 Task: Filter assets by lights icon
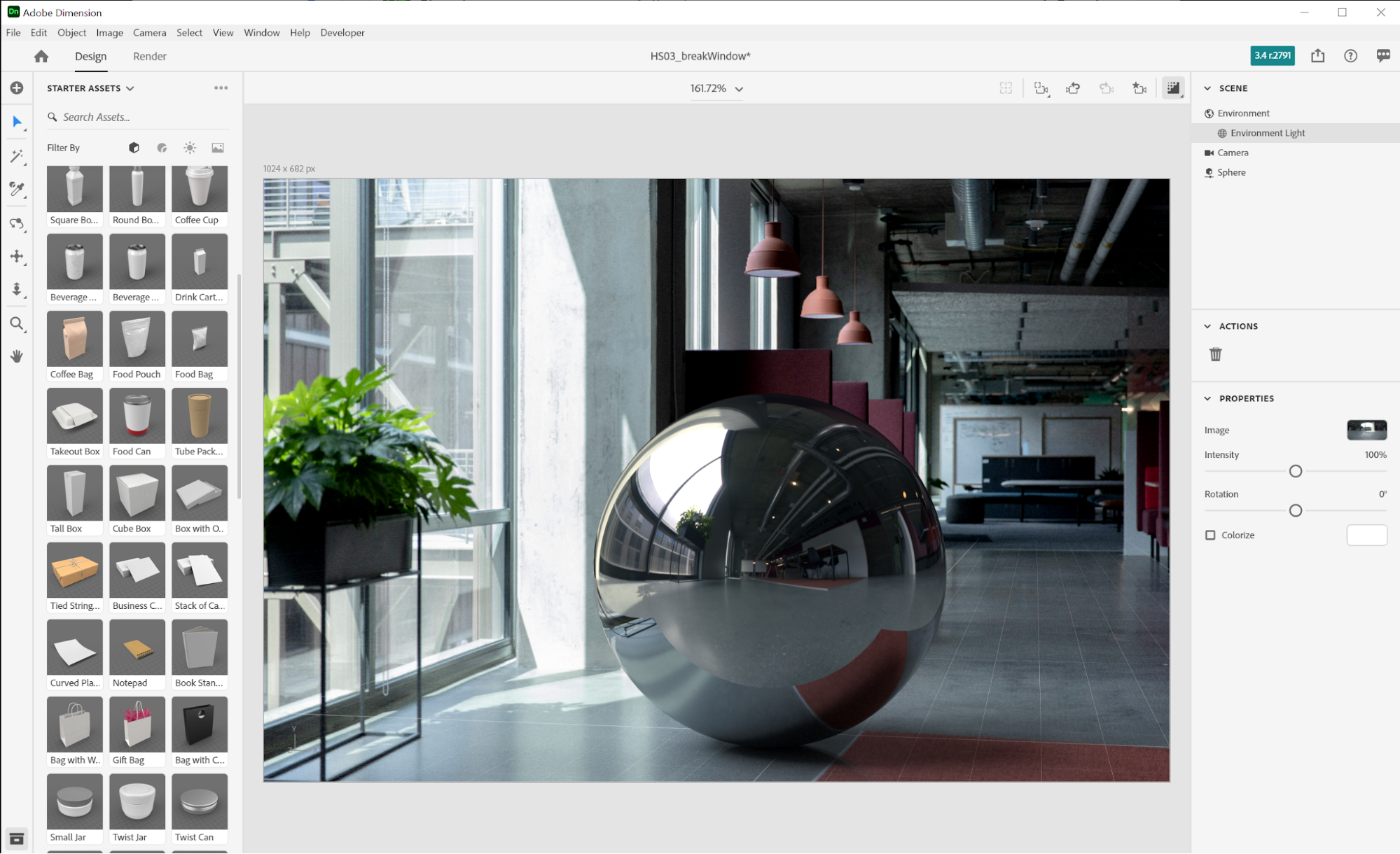pyautogui.click(x=190, y=148)
